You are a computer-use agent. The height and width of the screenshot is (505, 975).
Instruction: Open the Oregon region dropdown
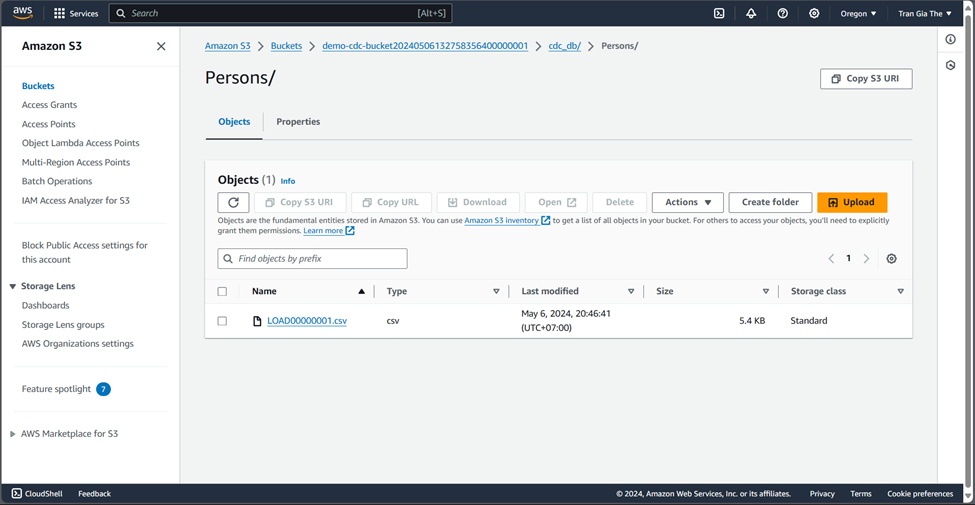[x=858, y=13]
